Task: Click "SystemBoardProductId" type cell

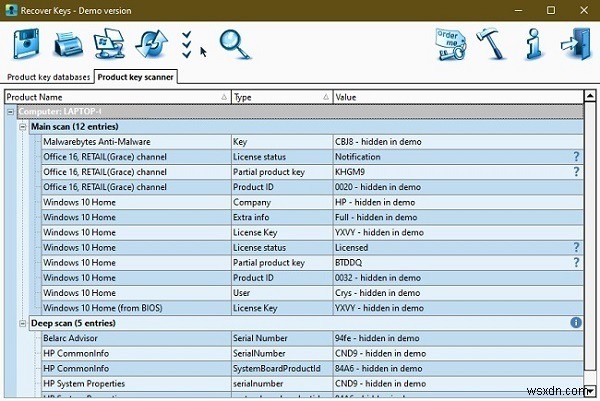Action: point(282,368)
